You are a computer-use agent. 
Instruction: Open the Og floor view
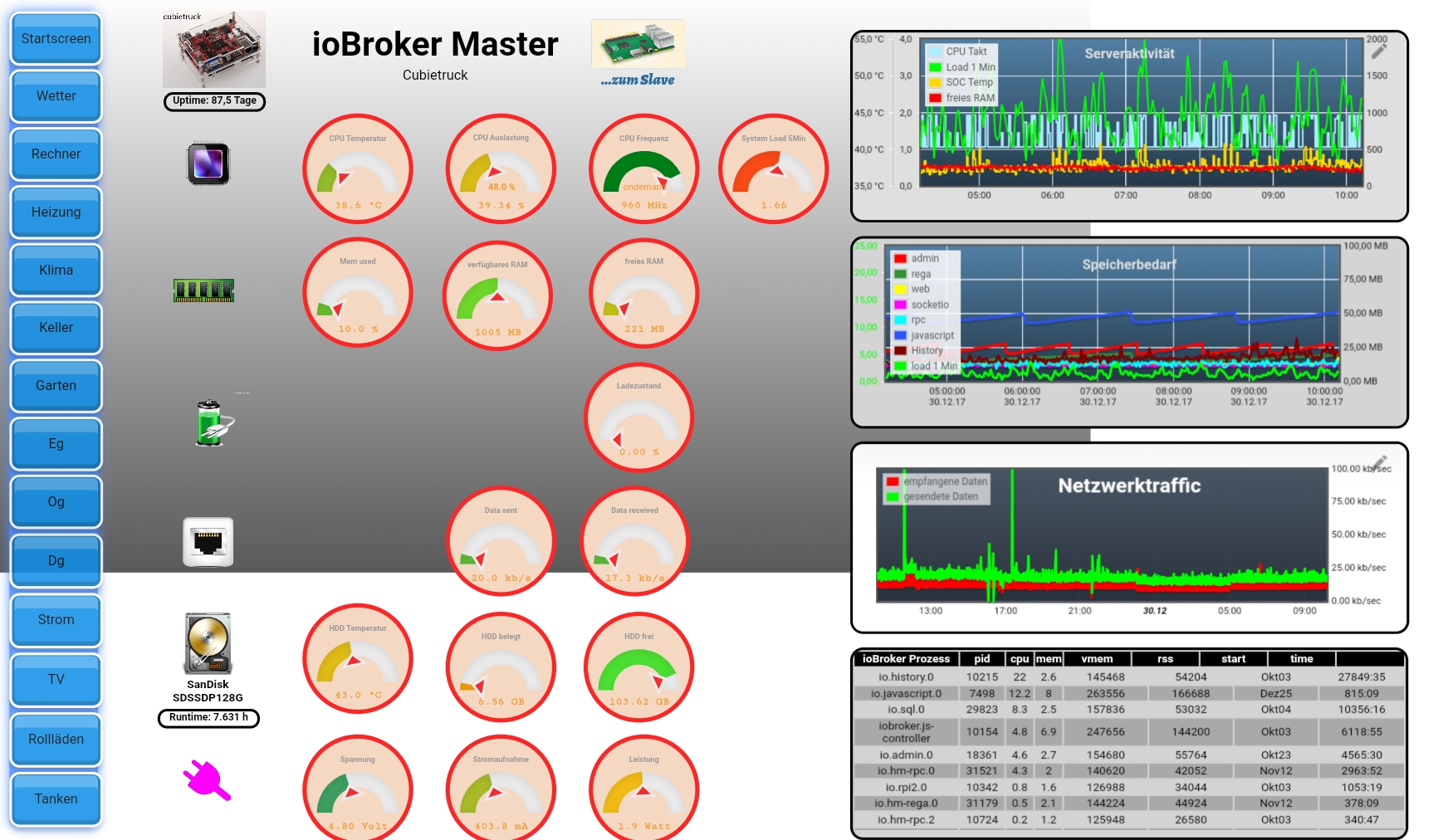56,502
